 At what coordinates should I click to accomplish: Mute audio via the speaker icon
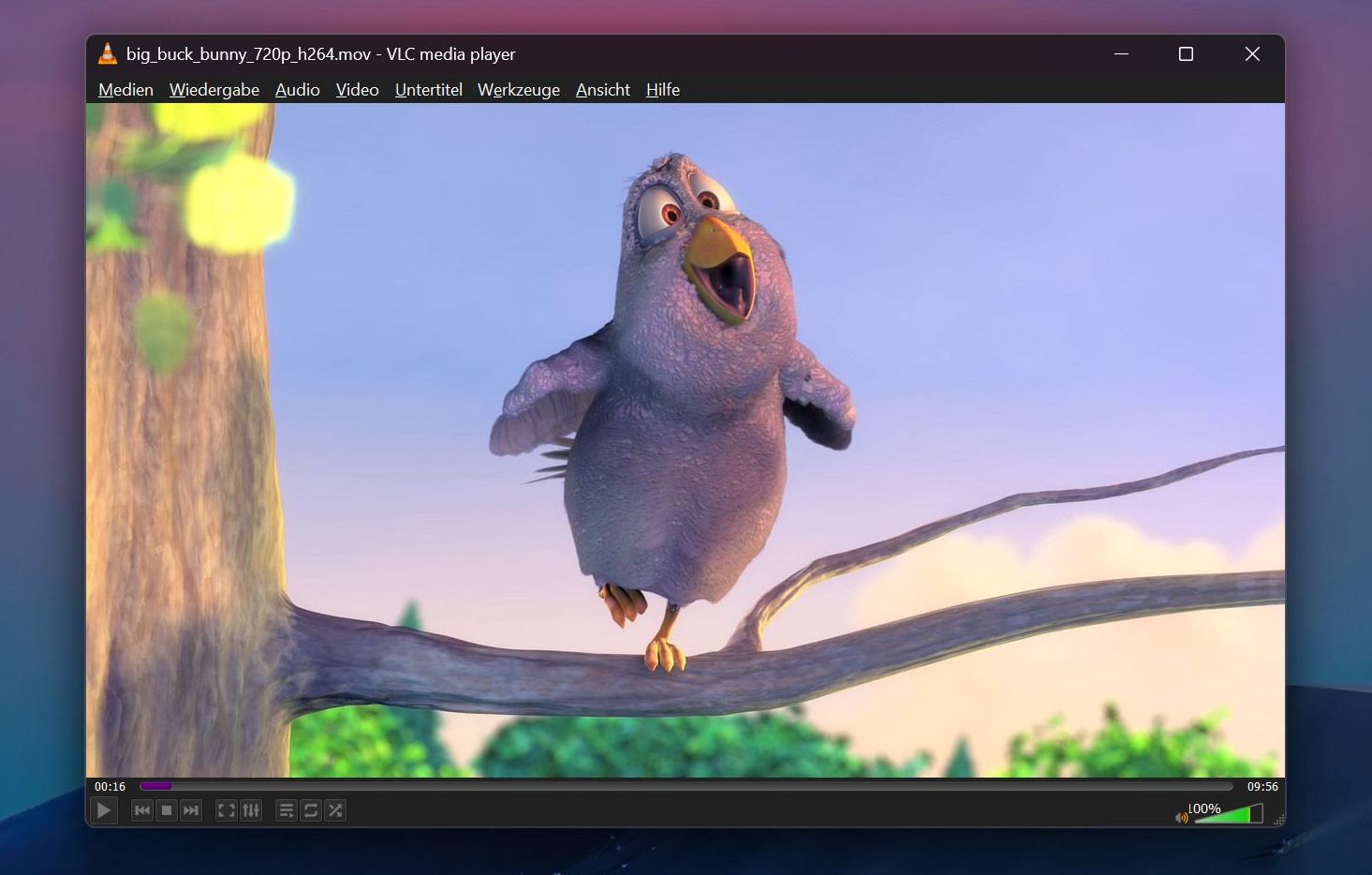pyautogui.click(x=1182, y=817)
